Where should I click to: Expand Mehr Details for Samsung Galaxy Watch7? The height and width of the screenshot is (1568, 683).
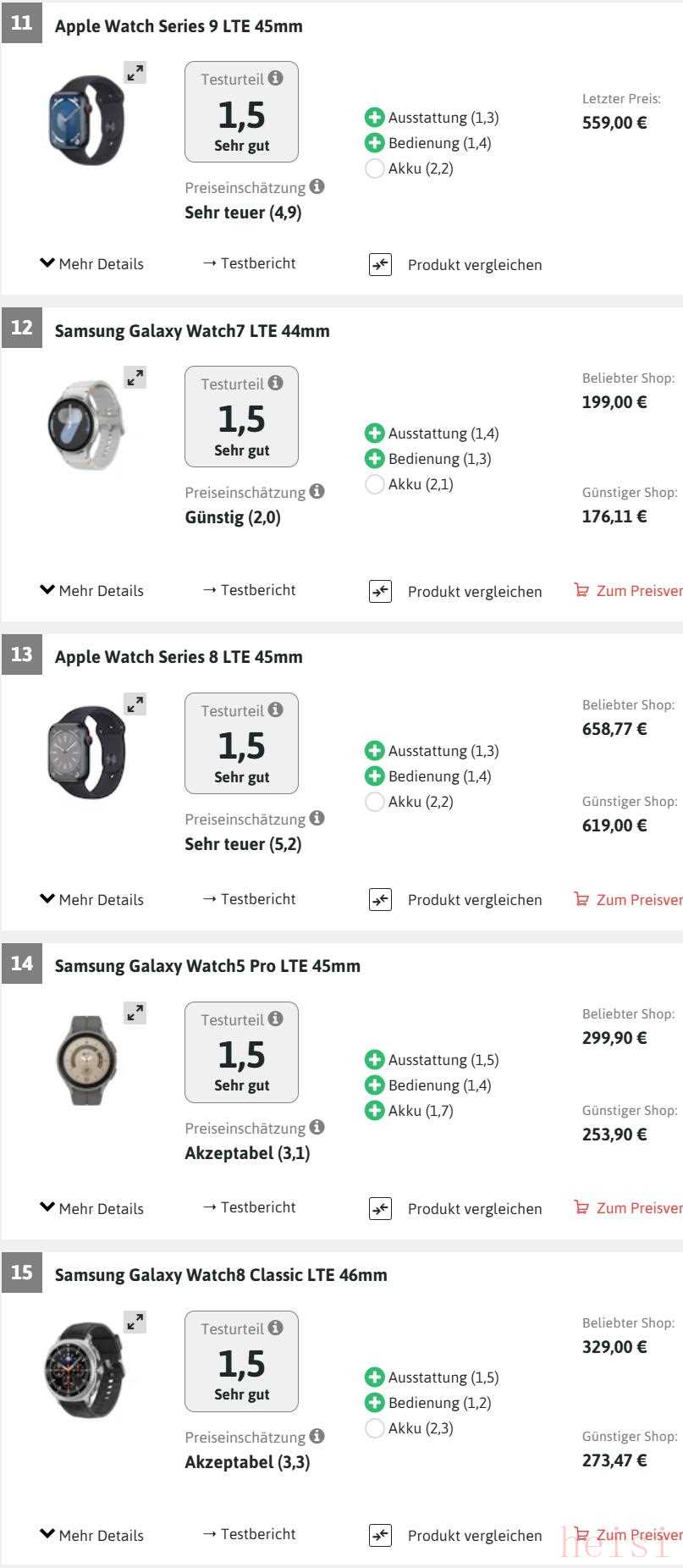click(x=92, y=591)
